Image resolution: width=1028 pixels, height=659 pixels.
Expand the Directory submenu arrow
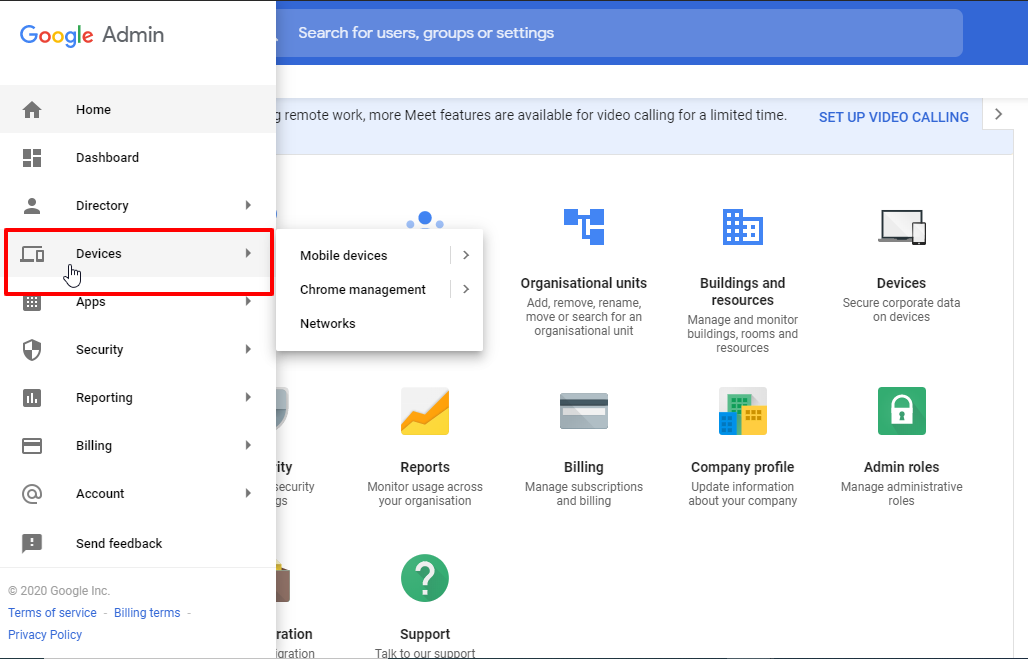[248, 205]
